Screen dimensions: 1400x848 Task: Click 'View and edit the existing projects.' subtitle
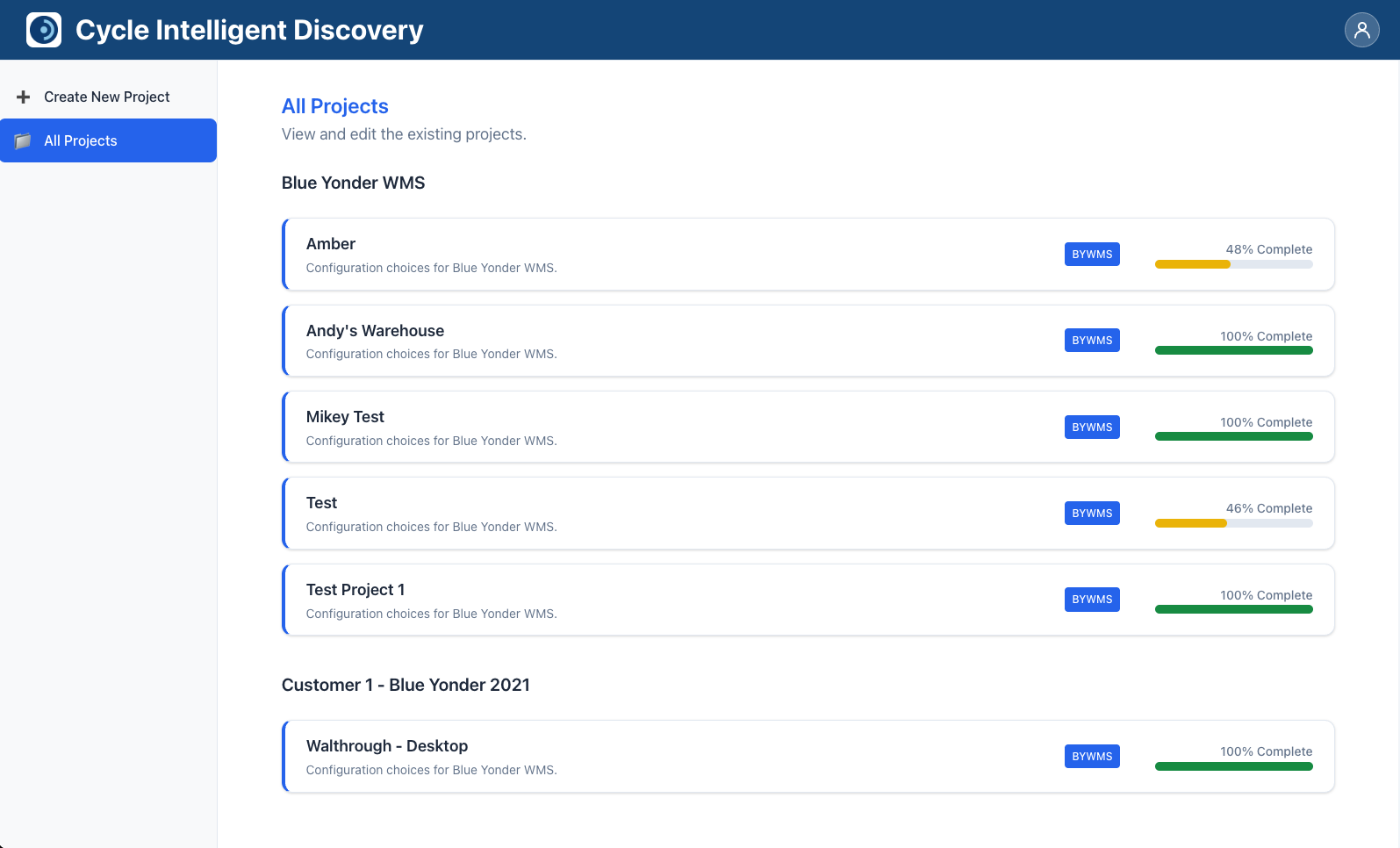(x=404, y=134)
